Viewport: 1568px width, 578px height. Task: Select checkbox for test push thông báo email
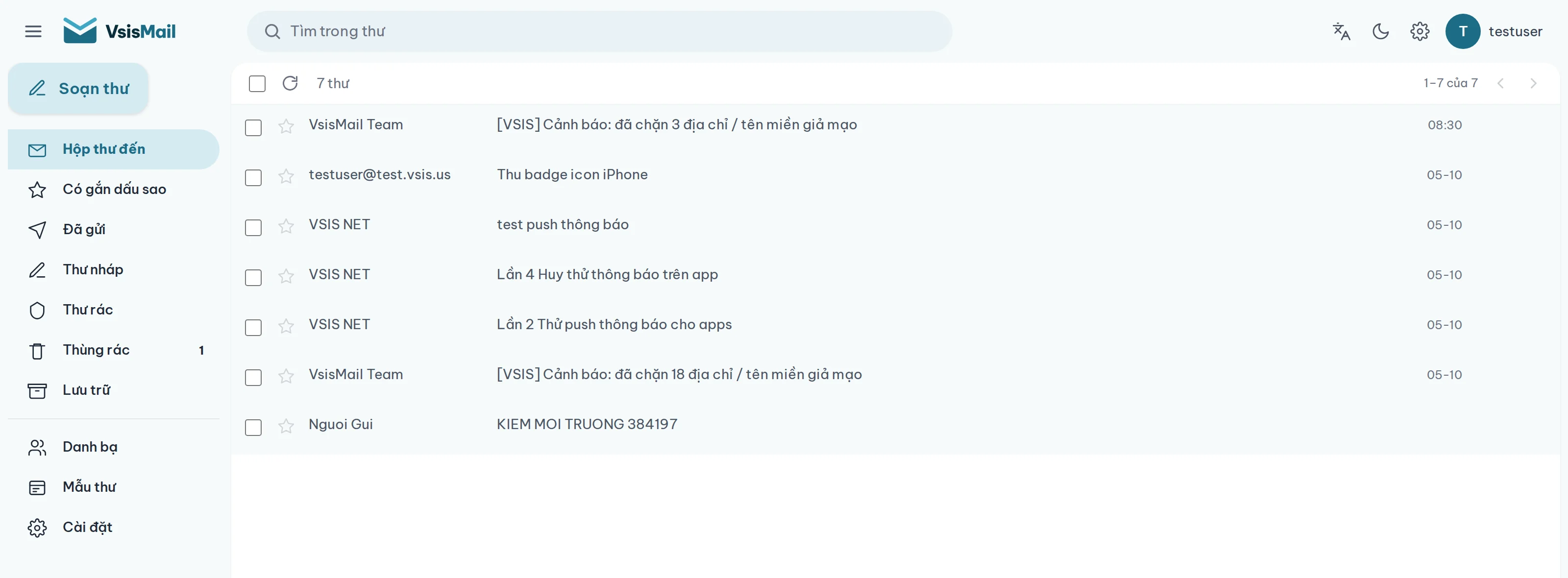click(x=253, y=228)
